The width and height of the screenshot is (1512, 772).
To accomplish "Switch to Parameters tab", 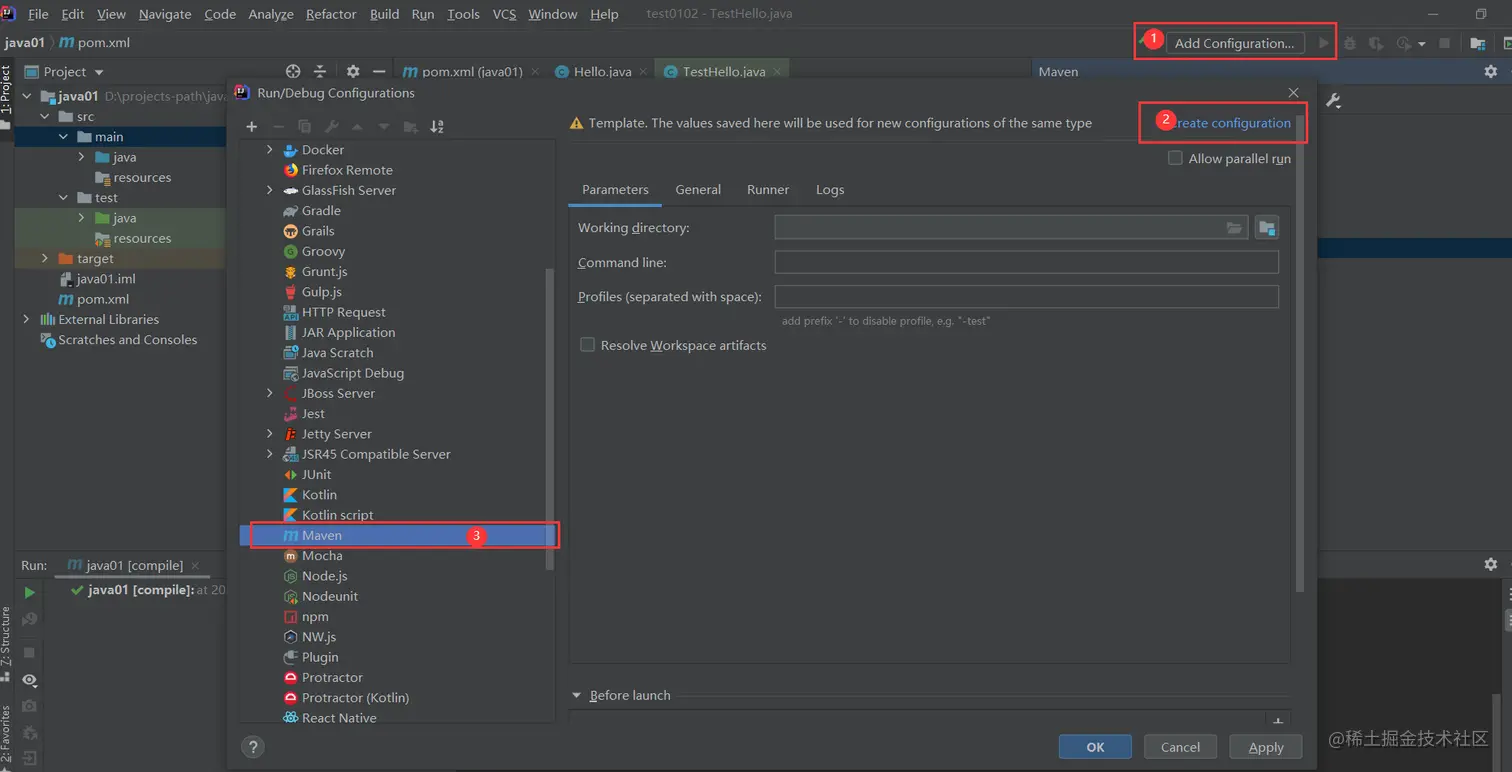I will coord(615,190).
